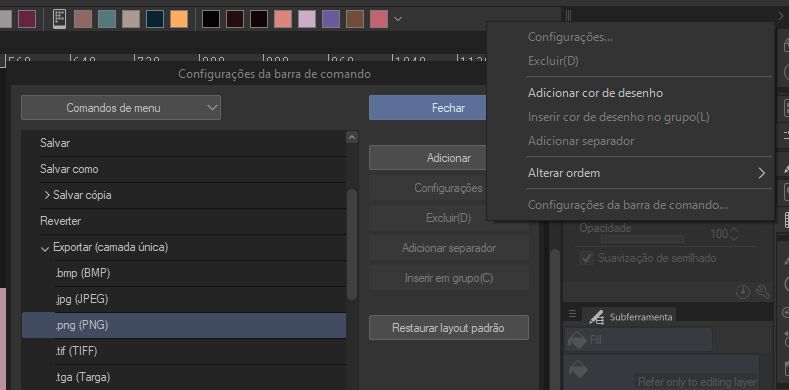Click the Opacidade slider bar

coord(643,239)
